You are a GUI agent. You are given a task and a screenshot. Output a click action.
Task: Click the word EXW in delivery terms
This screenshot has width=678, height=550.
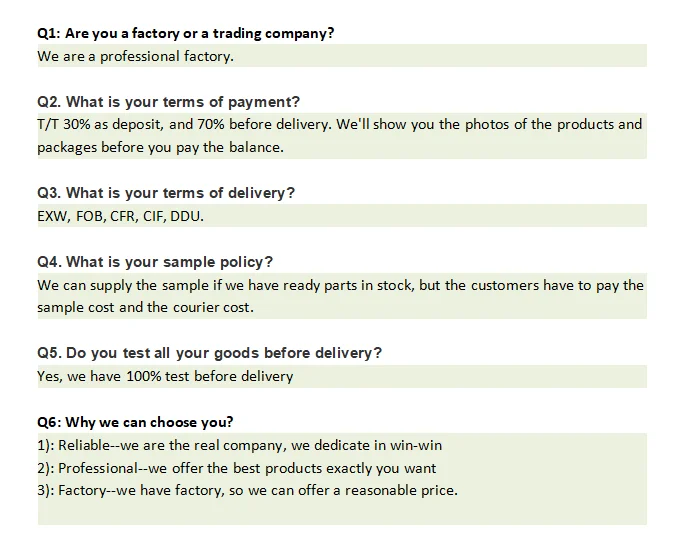click(52, 216)
